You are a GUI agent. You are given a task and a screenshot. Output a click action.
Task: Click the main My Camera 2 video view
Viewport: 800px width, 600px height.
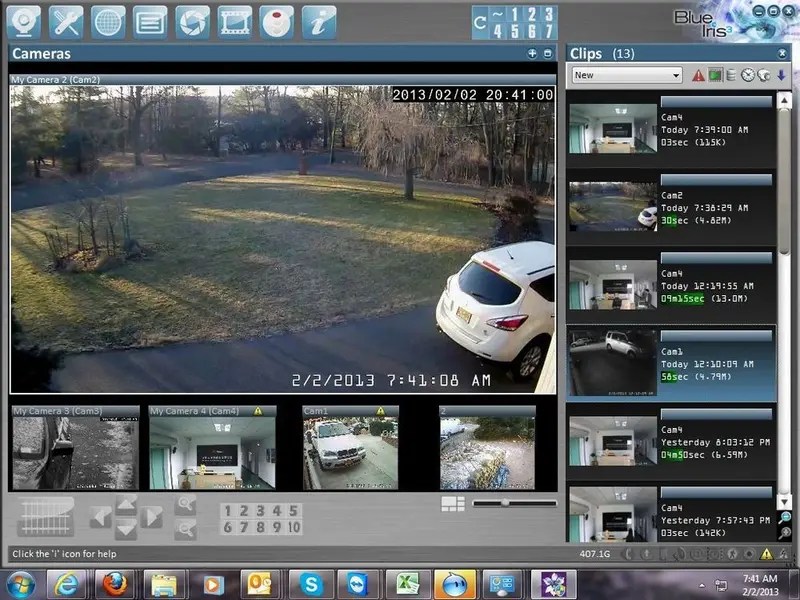283,239
